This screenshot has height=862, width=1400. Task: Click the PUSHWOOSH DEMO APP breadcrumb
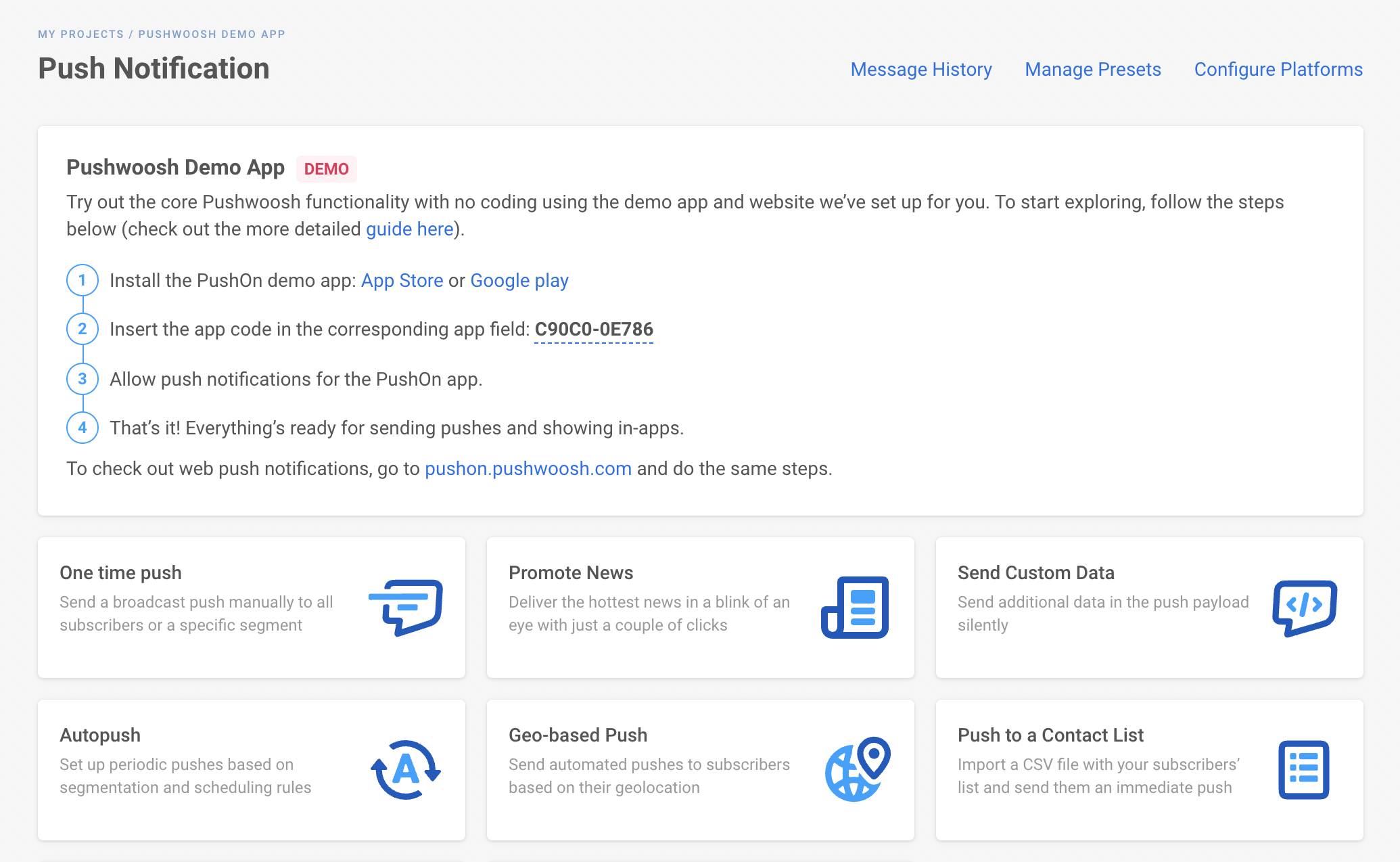point(212,34)
